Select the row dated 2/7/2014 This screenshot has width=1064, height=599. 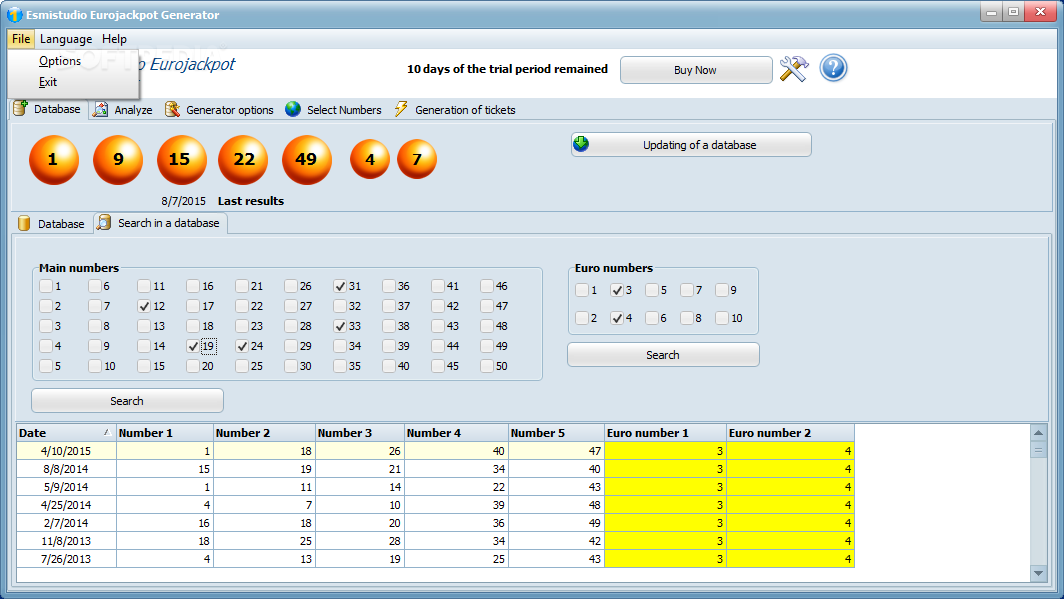coord(435,523)
